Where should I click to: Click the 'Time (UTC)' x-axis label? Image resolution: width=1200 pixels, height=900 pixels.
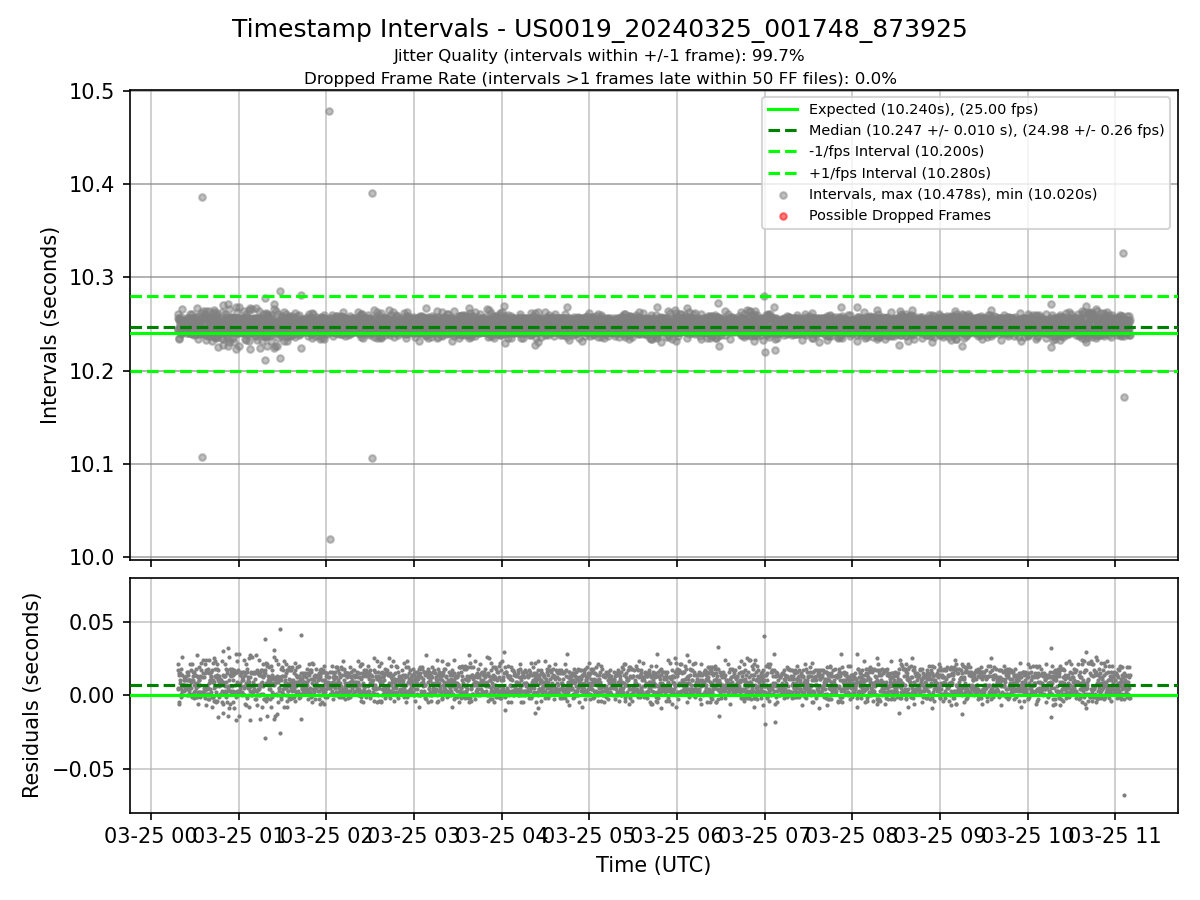[x=653, y=865]
